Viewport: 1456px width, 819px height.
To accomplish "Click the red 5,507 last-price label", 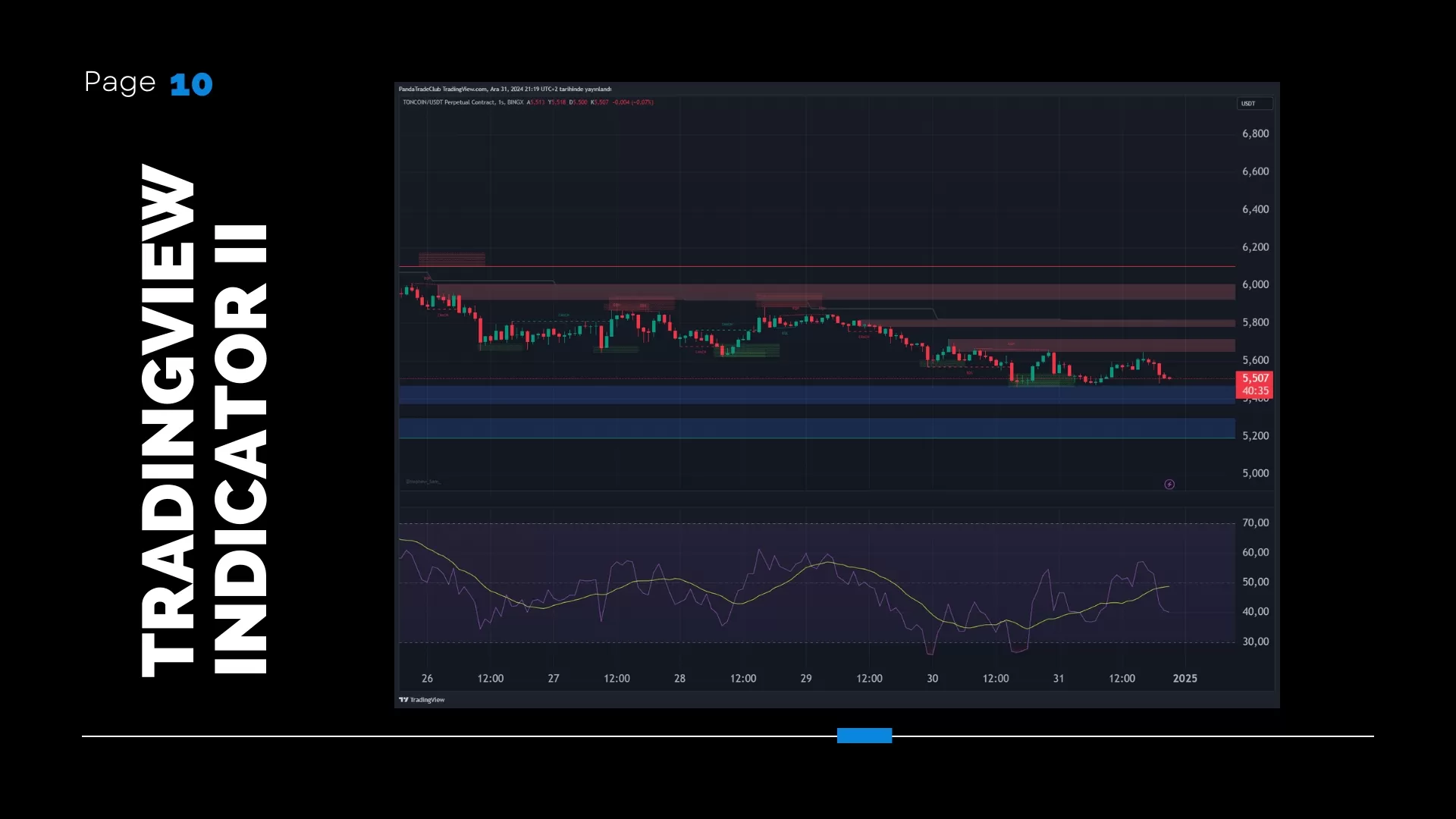I will [x=1254, y=377].
